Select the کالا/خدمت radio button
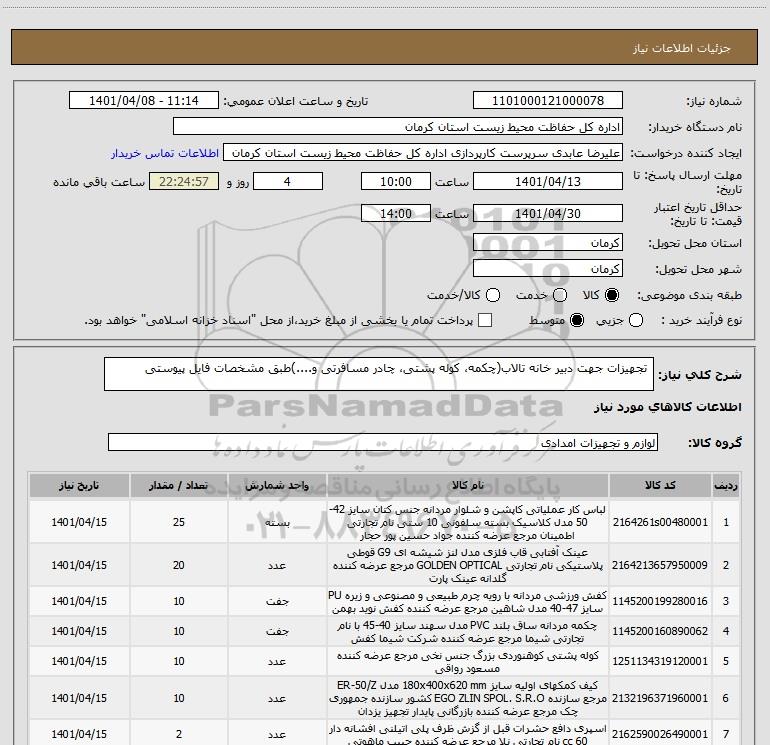This screenshot has height=745, width=770. 493,295
